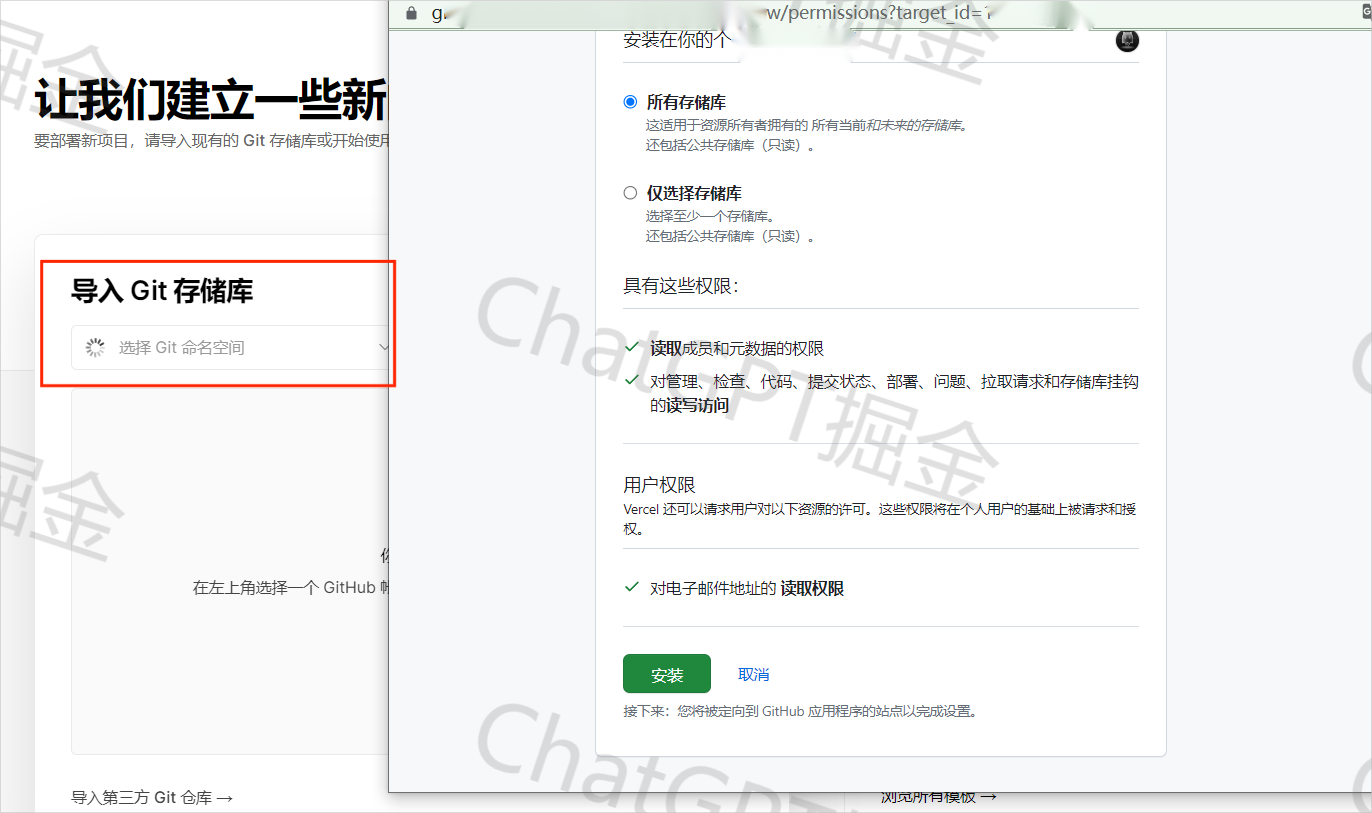Click the 接下来 redirect note below the install button
1372x813 pixels.
pyautogui.click(x=800, y=712)
